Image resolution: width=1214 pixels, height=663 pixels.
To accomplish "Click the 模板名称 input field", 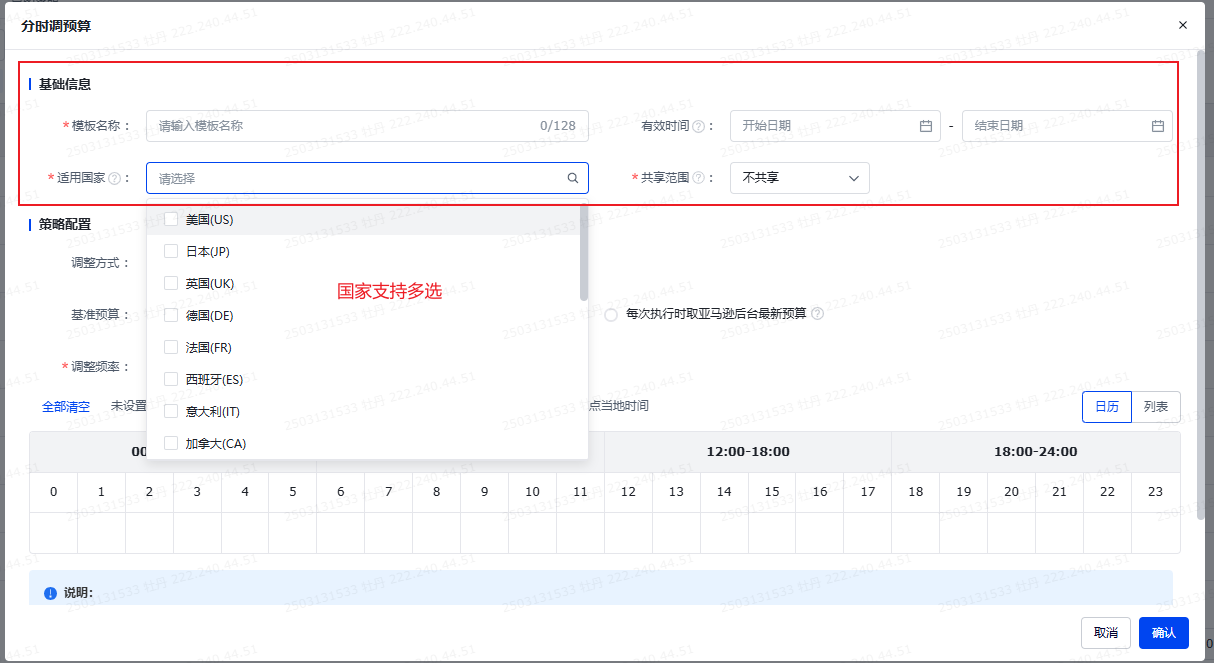I will 367,126.
